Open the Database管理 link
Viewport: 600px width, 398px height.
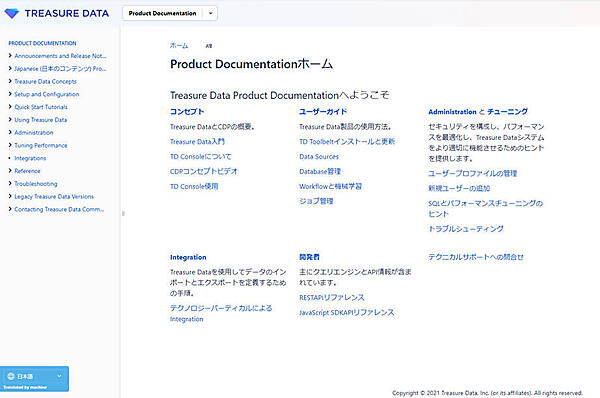[320, 171]
